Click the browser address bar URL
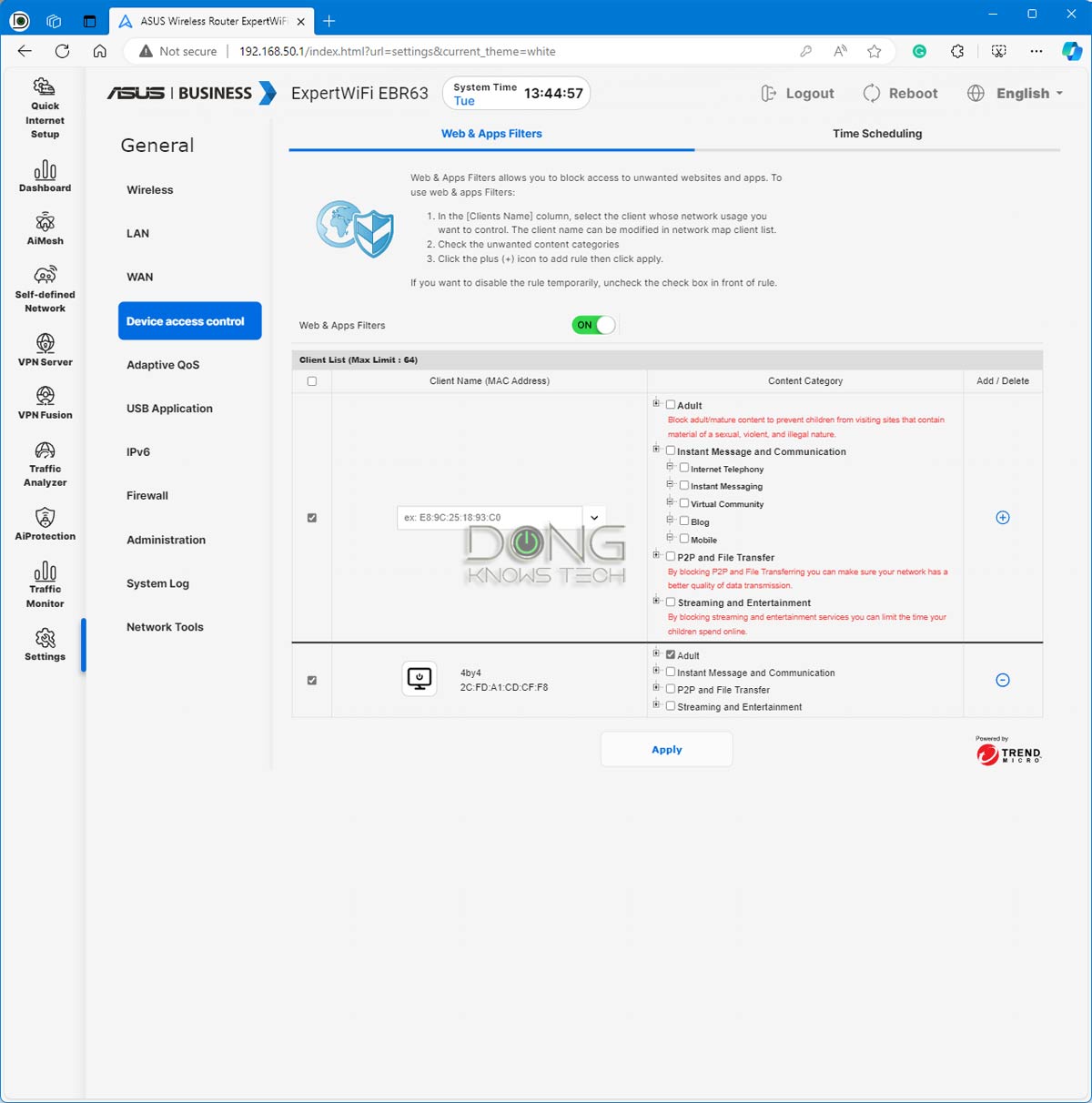1092x1103 pixels. [x=398, y=51]
